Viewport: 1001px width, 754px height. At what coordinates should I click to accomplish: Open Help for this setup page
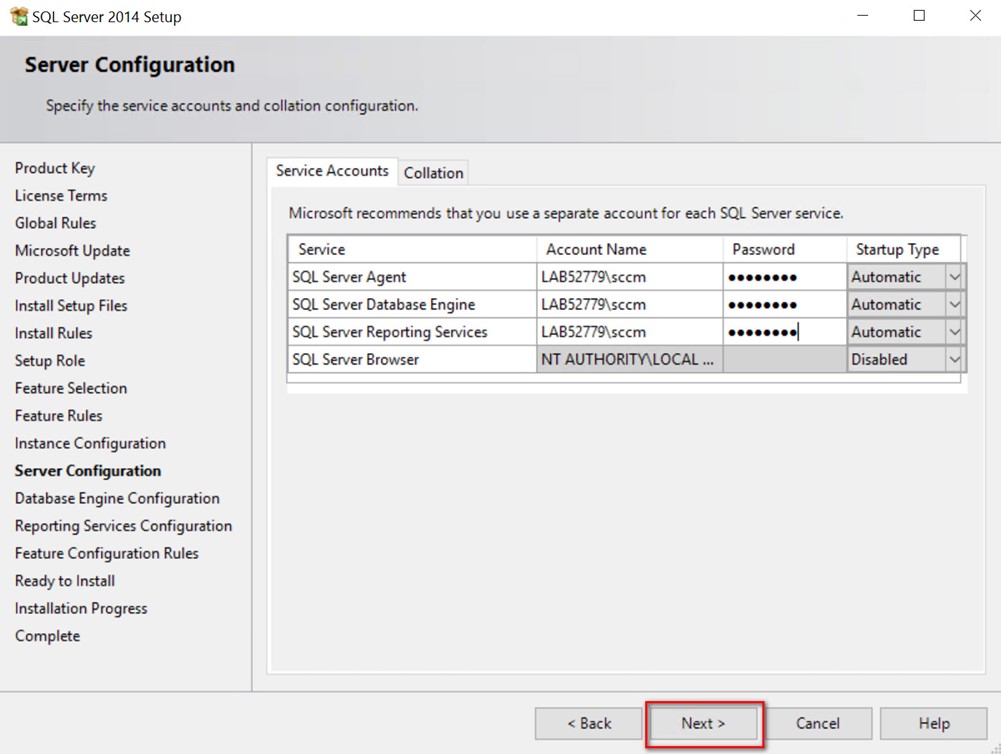(933, 723)
